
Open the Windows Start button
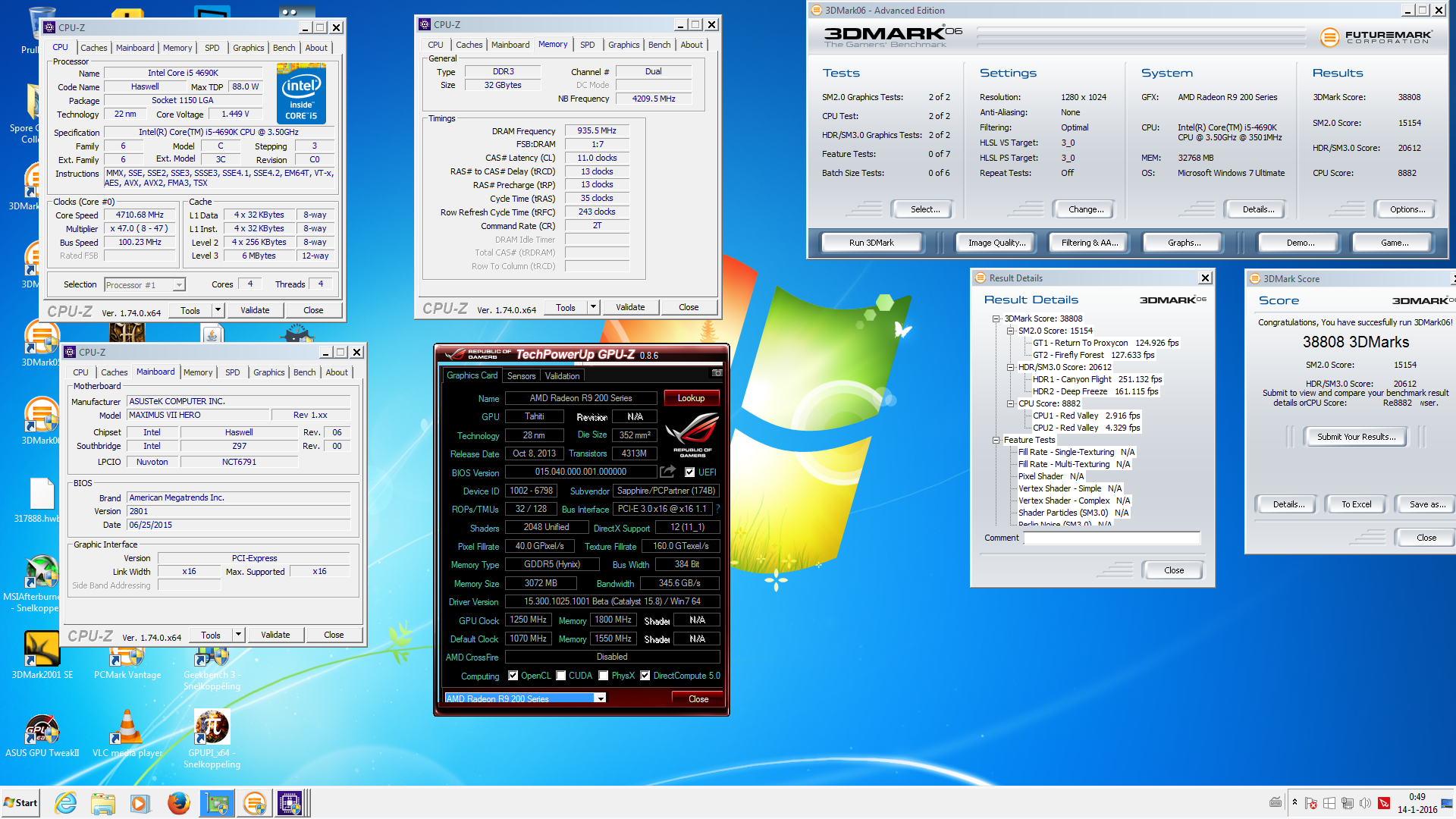(x=20, y=803)
